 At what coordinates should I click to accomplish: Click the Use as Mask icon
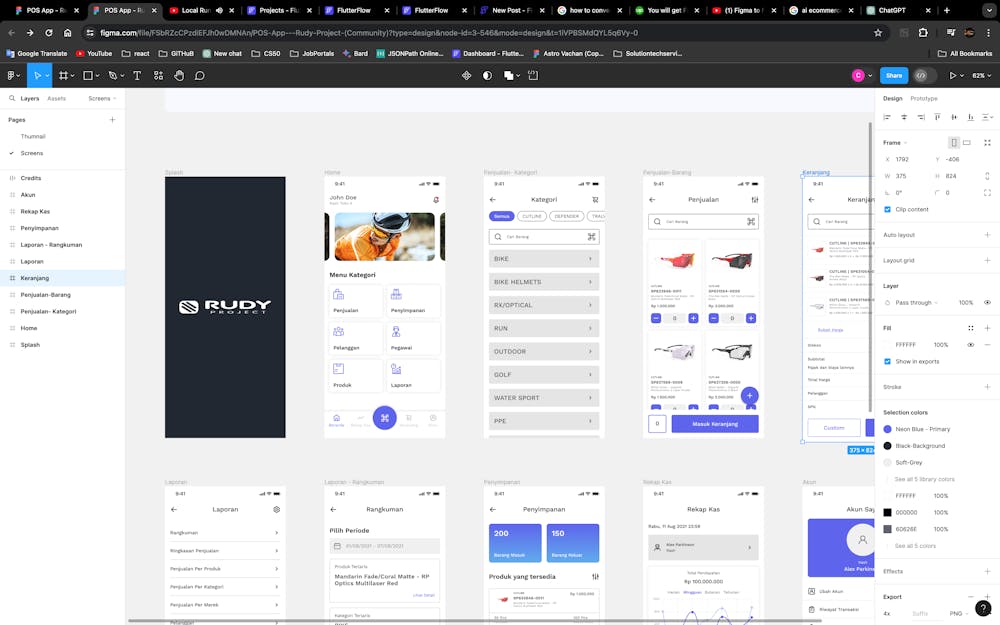(487, 75)
